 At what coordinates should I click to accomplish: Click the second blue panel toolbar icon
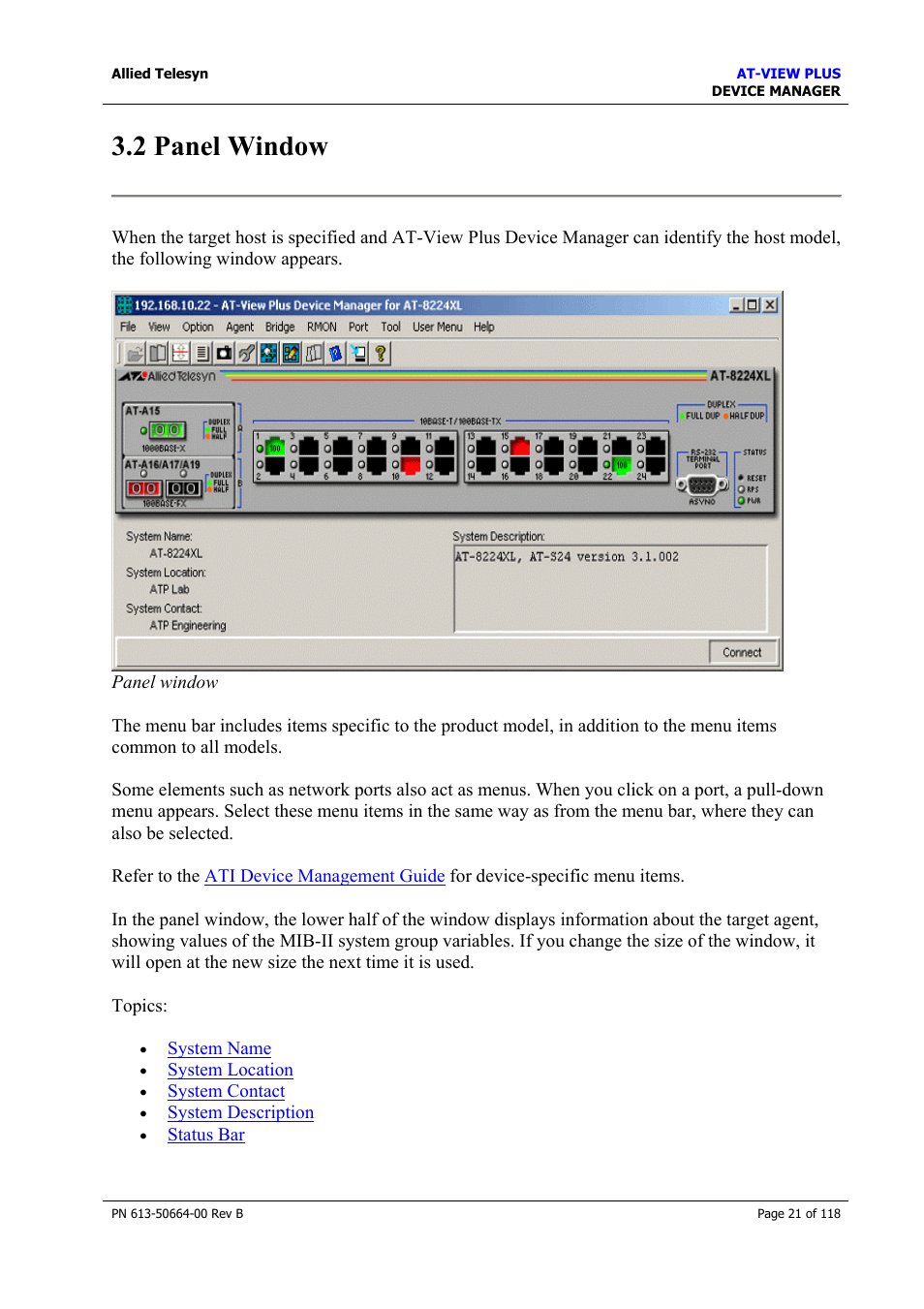[x=292, y=354]
